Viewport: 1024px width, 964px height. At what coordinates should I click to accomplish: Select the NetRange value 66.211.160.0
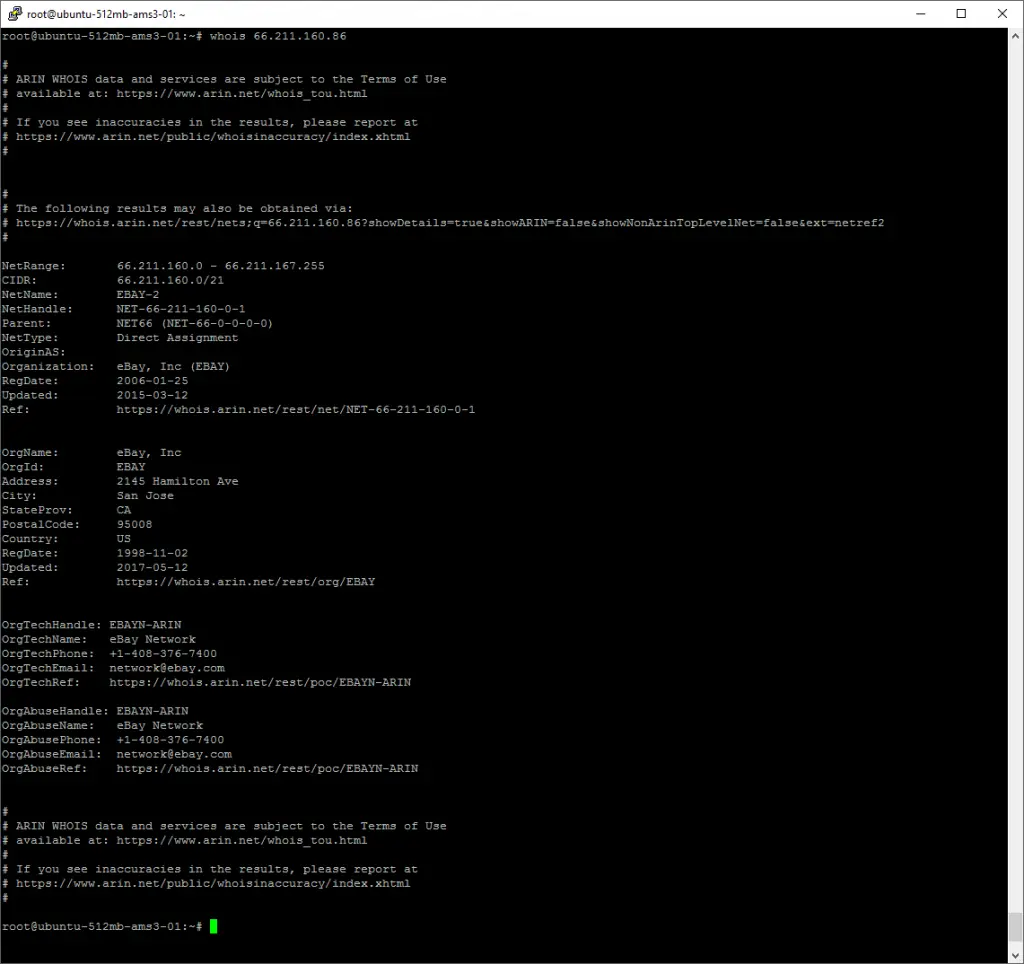(x=162, y=265)
